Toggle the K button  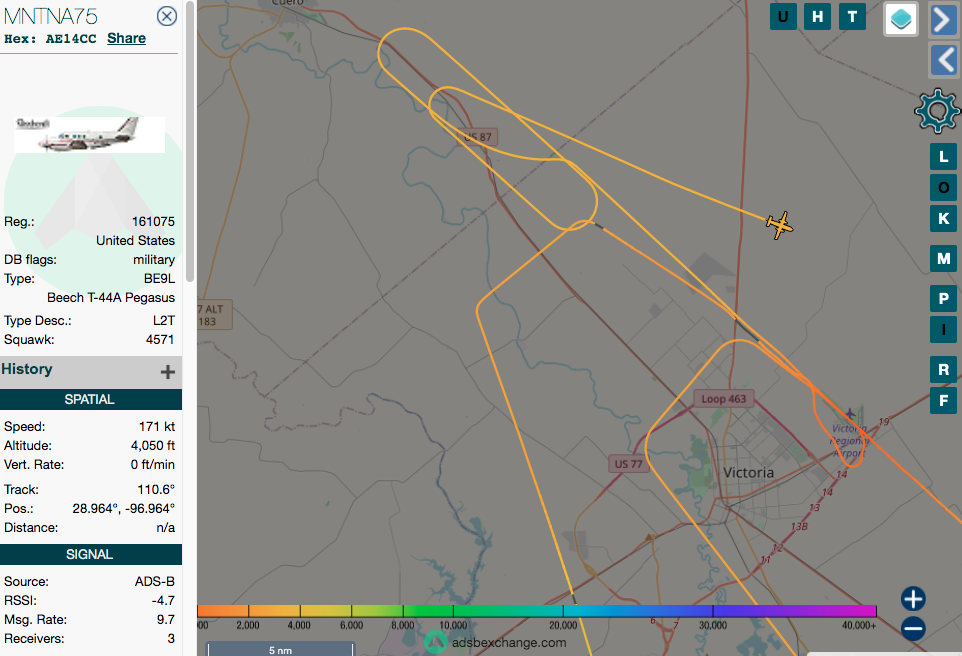944,218
